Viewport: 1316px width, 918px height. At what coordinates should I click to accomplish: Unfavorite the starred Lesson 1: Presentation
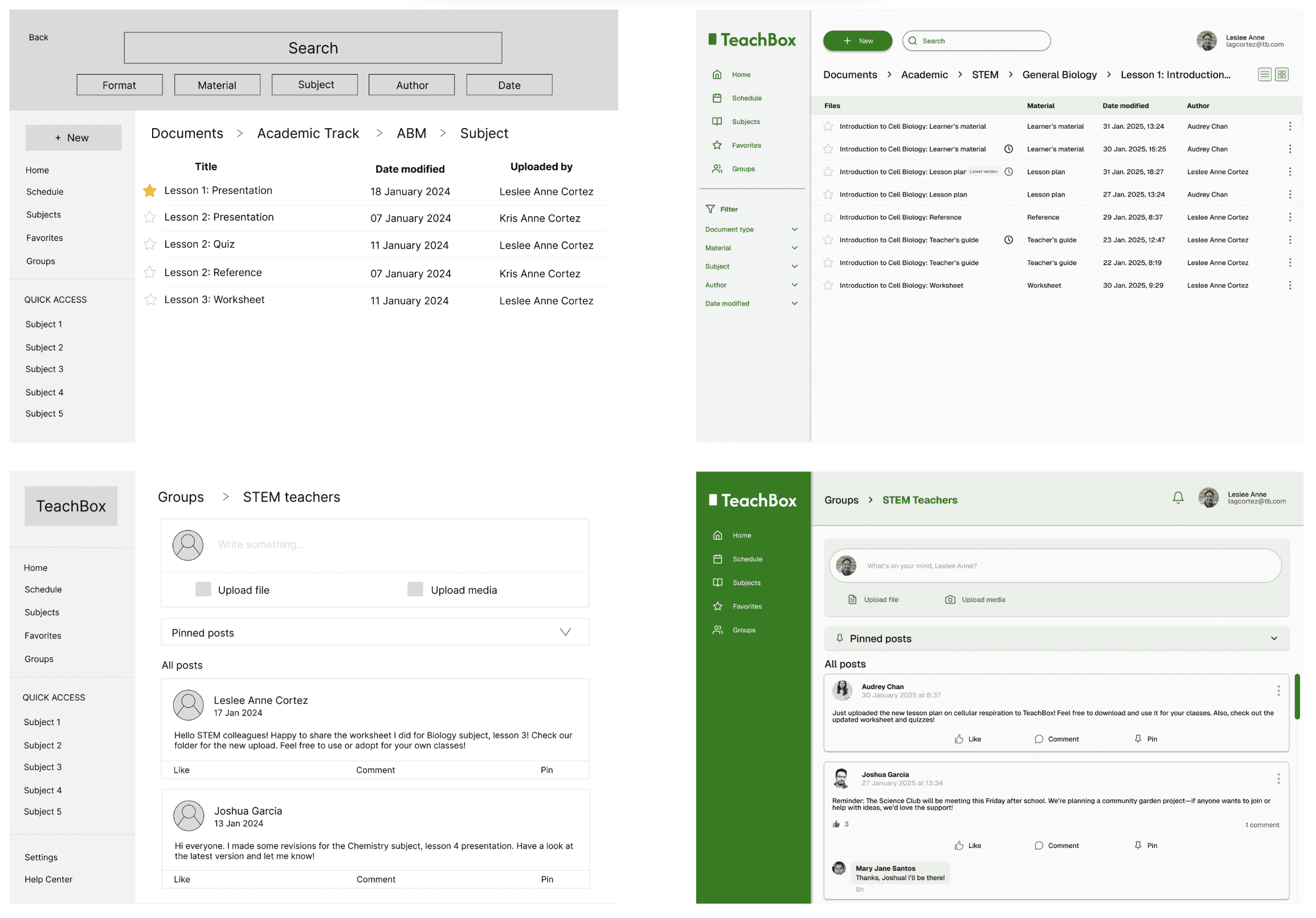point(150,191)
